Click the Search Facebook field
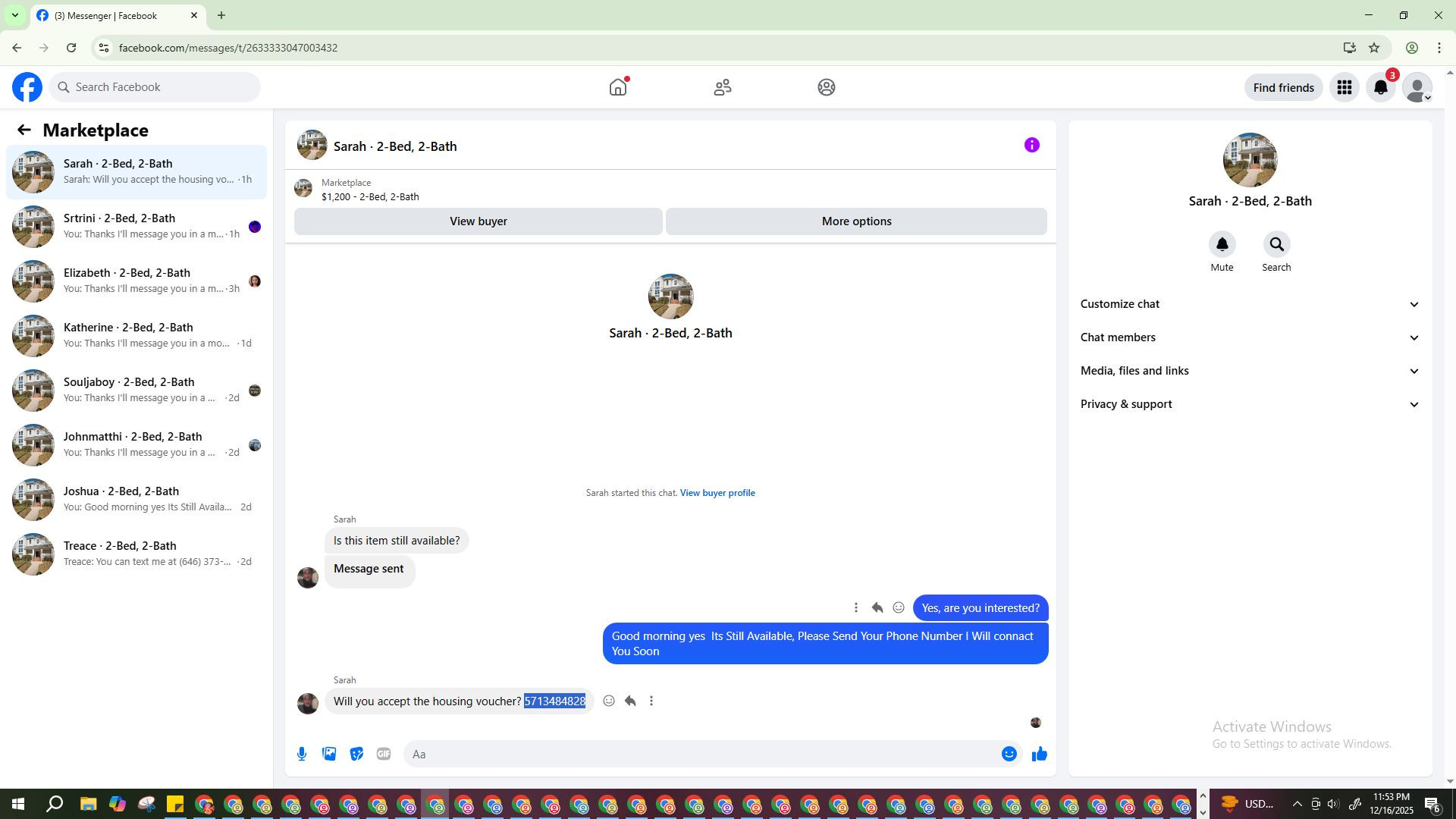This screenshot has width=1456, height=819. coord(155,87)
